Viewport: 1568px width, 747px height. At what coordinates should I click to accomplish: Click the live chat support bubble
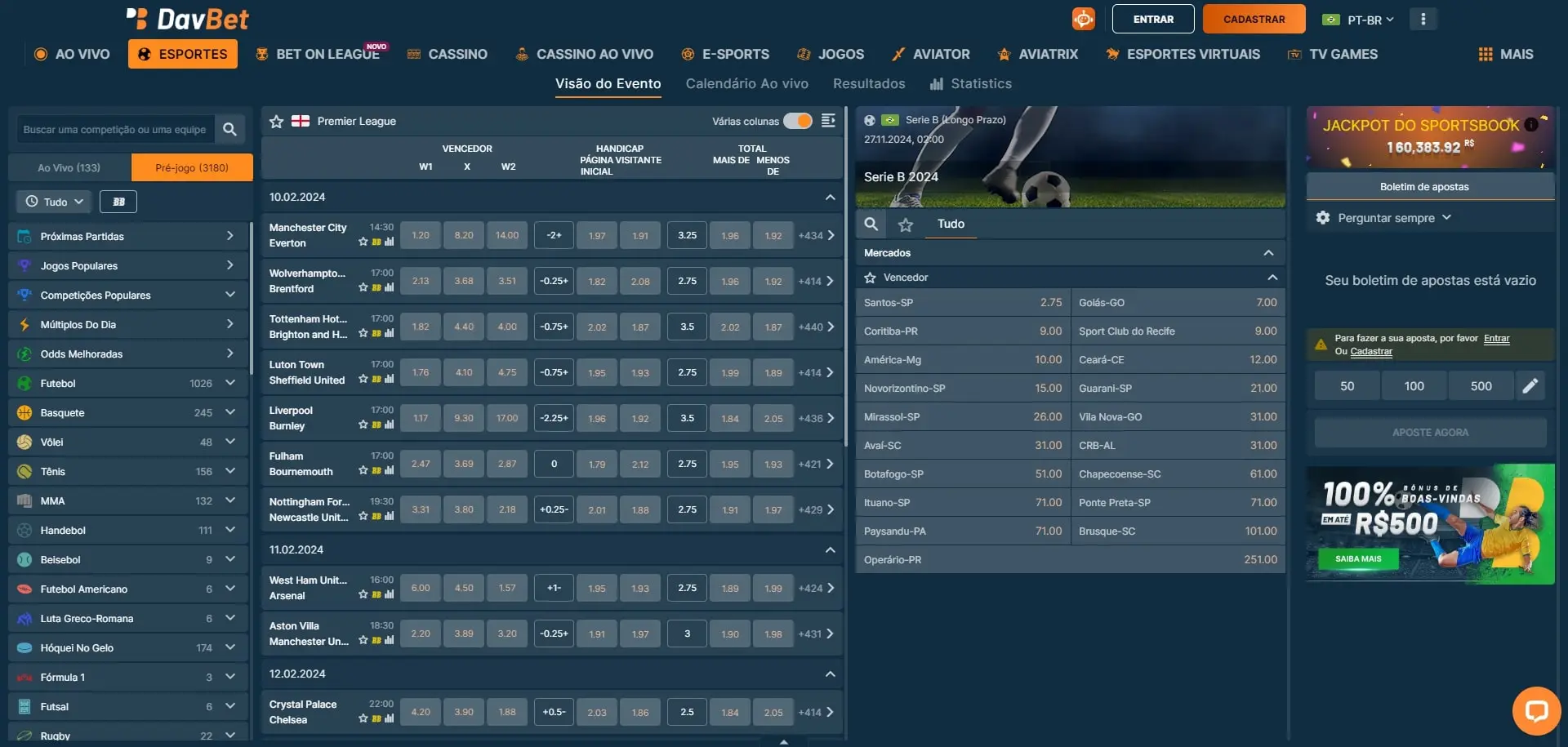(1535, 710)
